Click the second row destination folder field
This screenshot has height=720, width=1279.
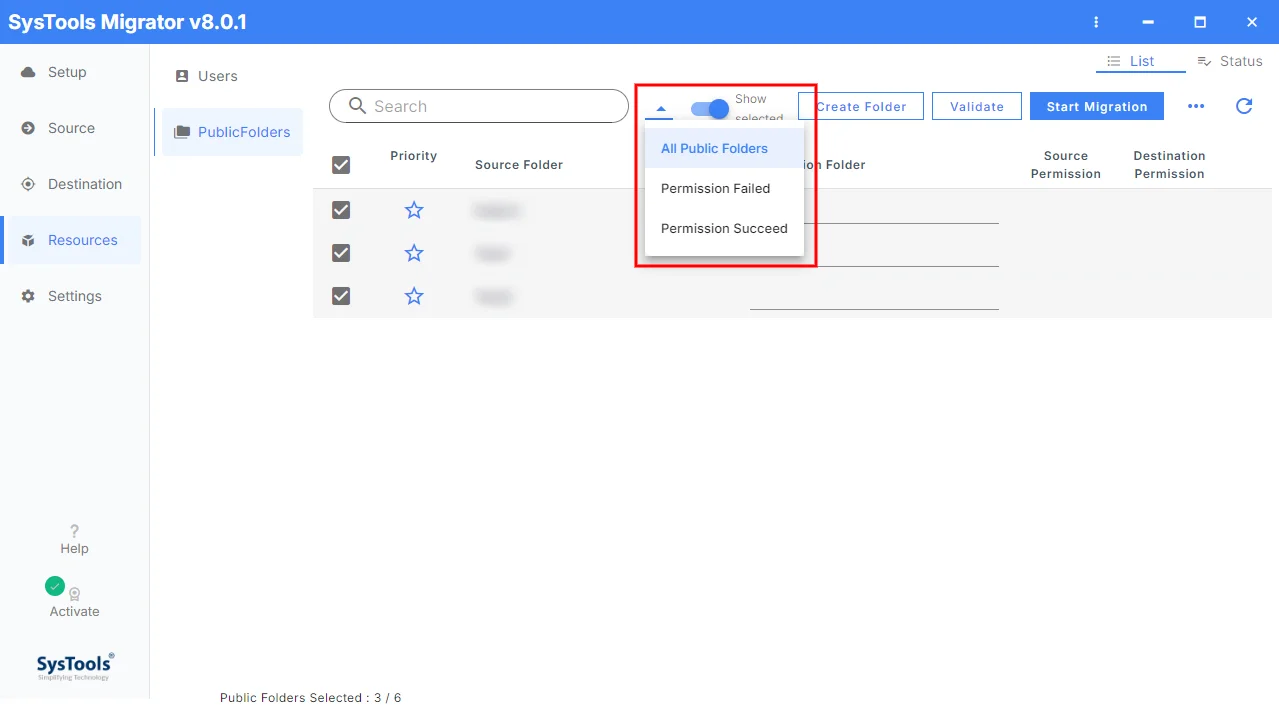click(x=902, y=253)
